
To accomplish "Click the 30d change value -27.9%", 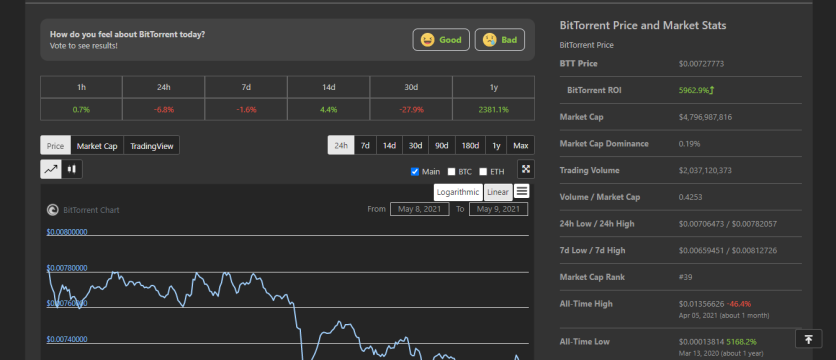I will point(411,109).
